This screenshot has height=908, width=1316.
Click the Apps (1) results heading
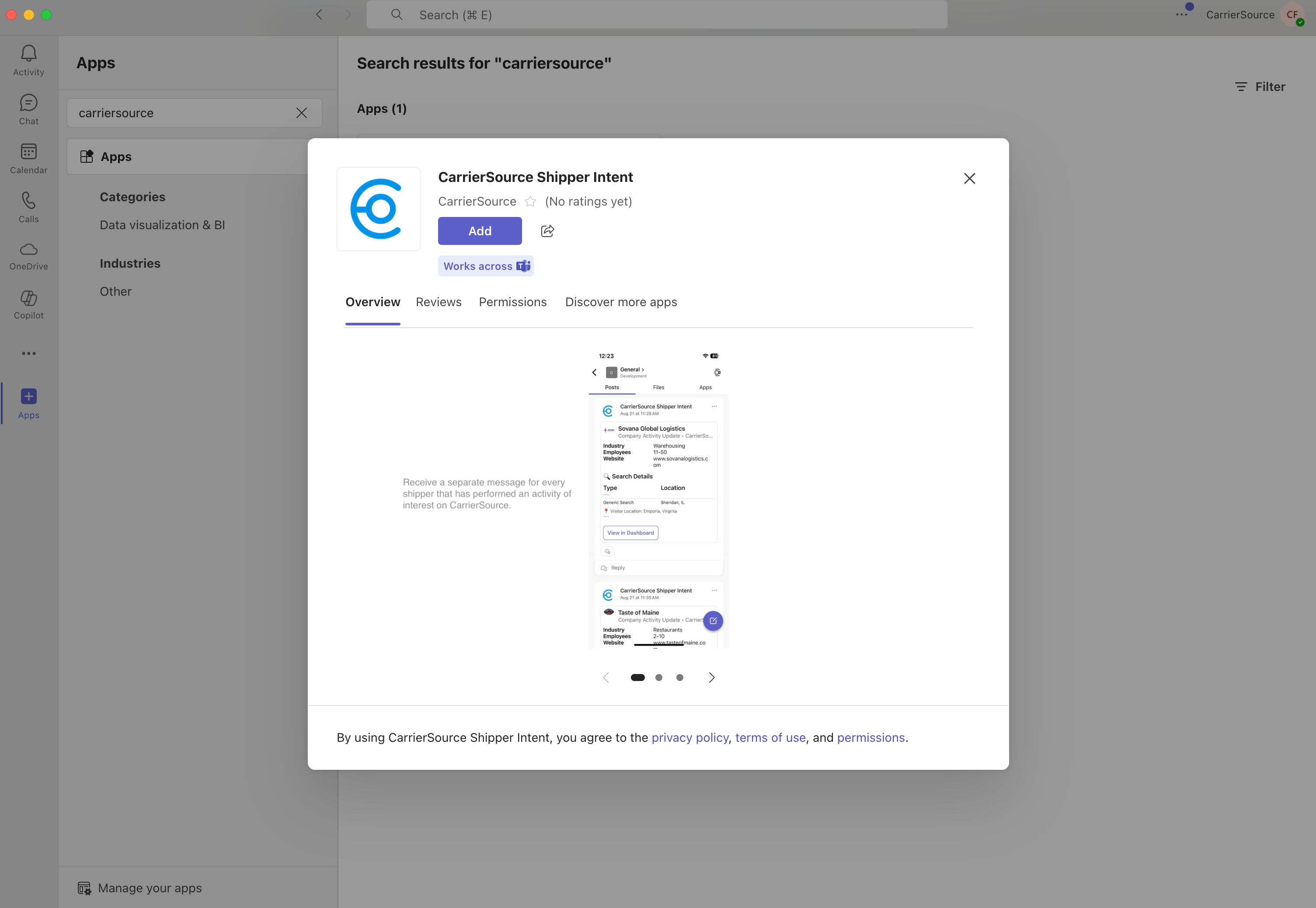[x=382, y=108]
